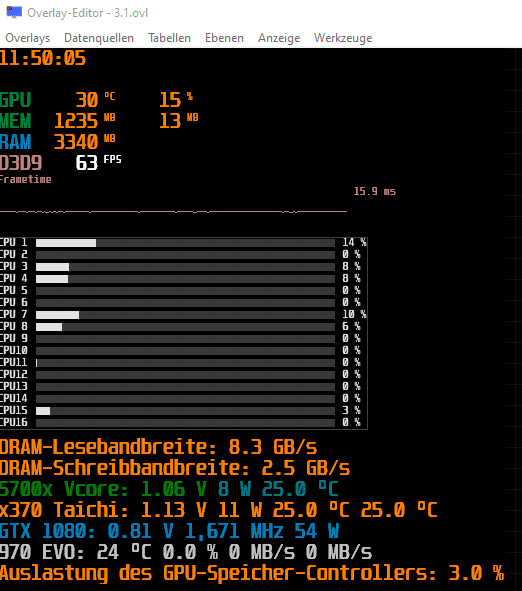Viewport: 522px width, 591px height.
Task: Click the CPU 1 usage bar
Action: (185, 243)
